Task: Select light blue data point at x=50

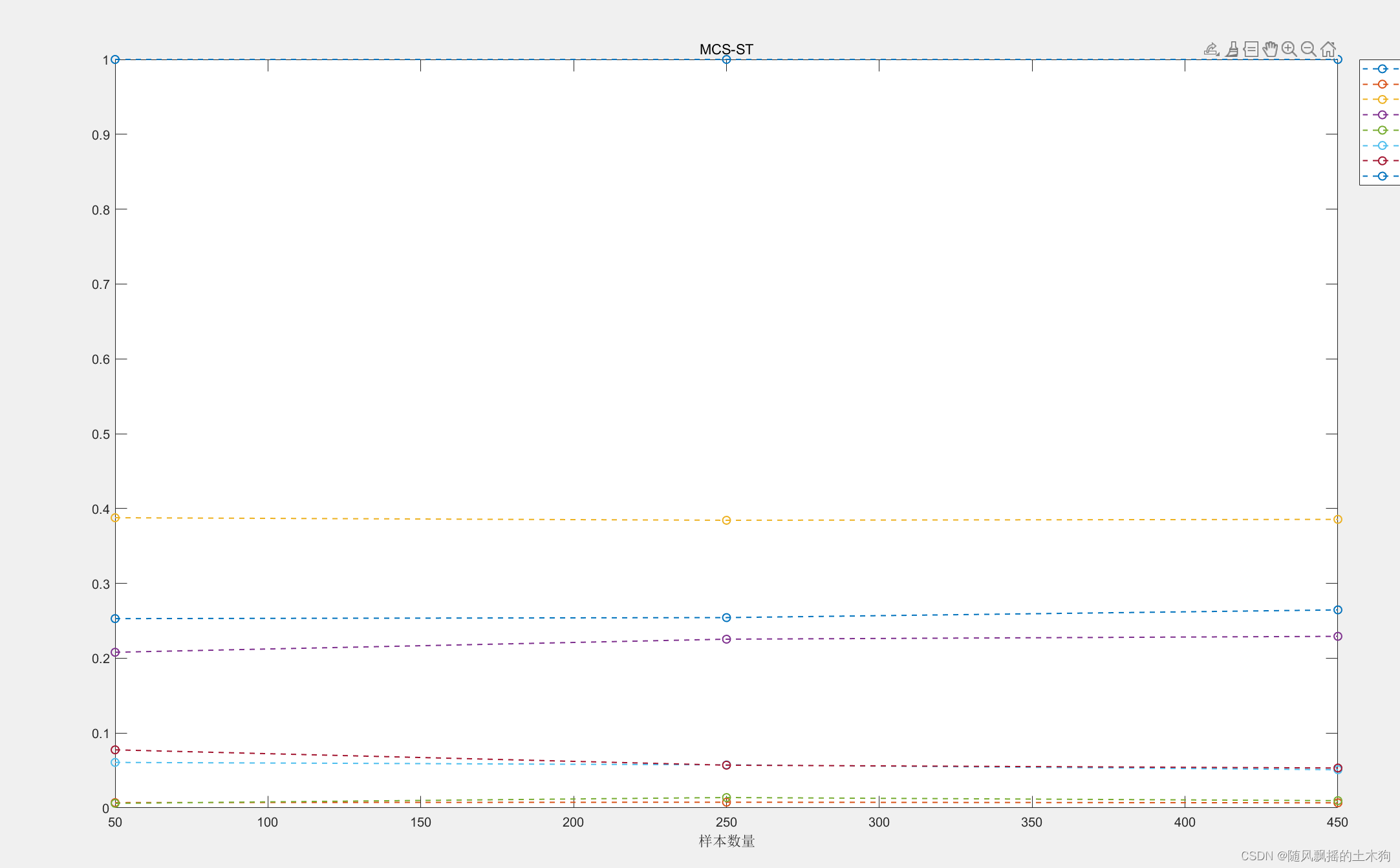Action: [x=115, y=763]
